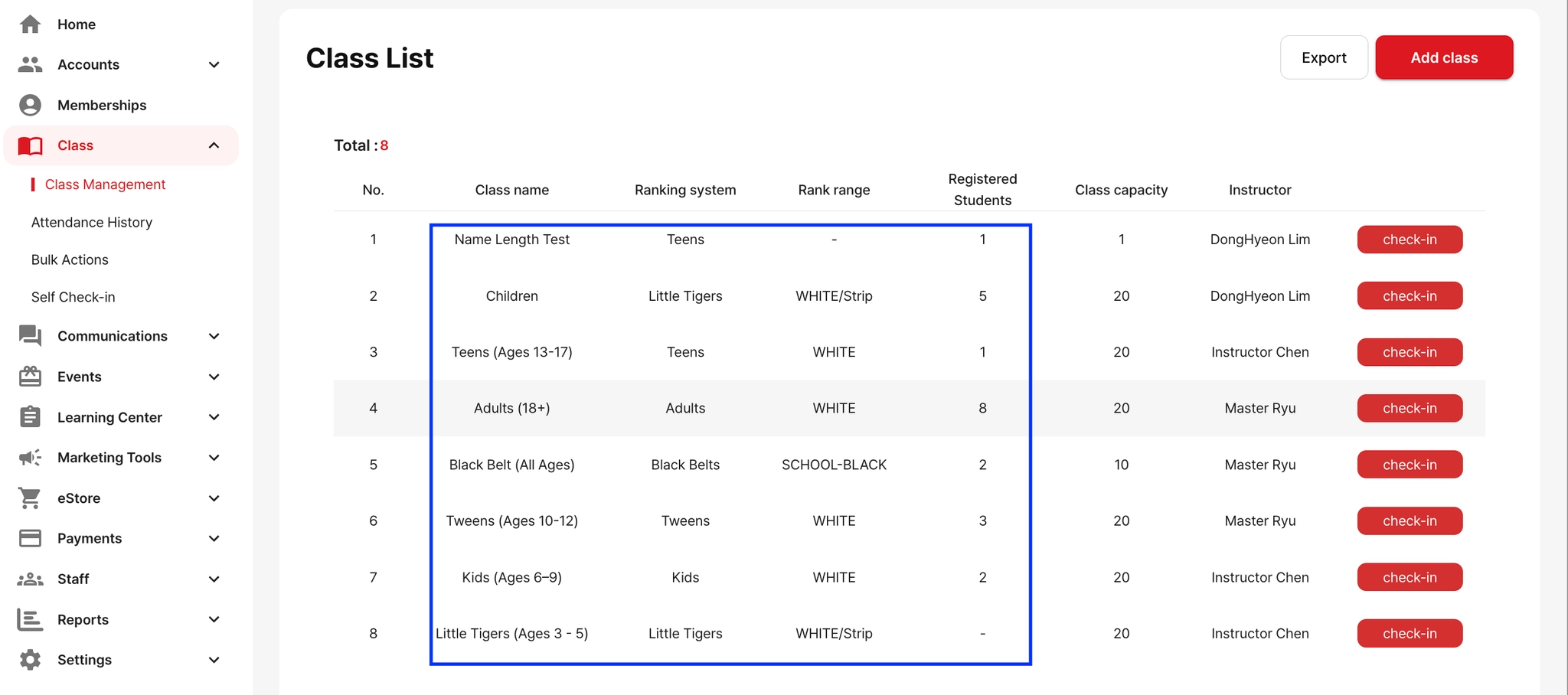Viewport: 1568px width, 695px height.
Task: Expand the Staff submenu chevron
Action: point(214,579)
